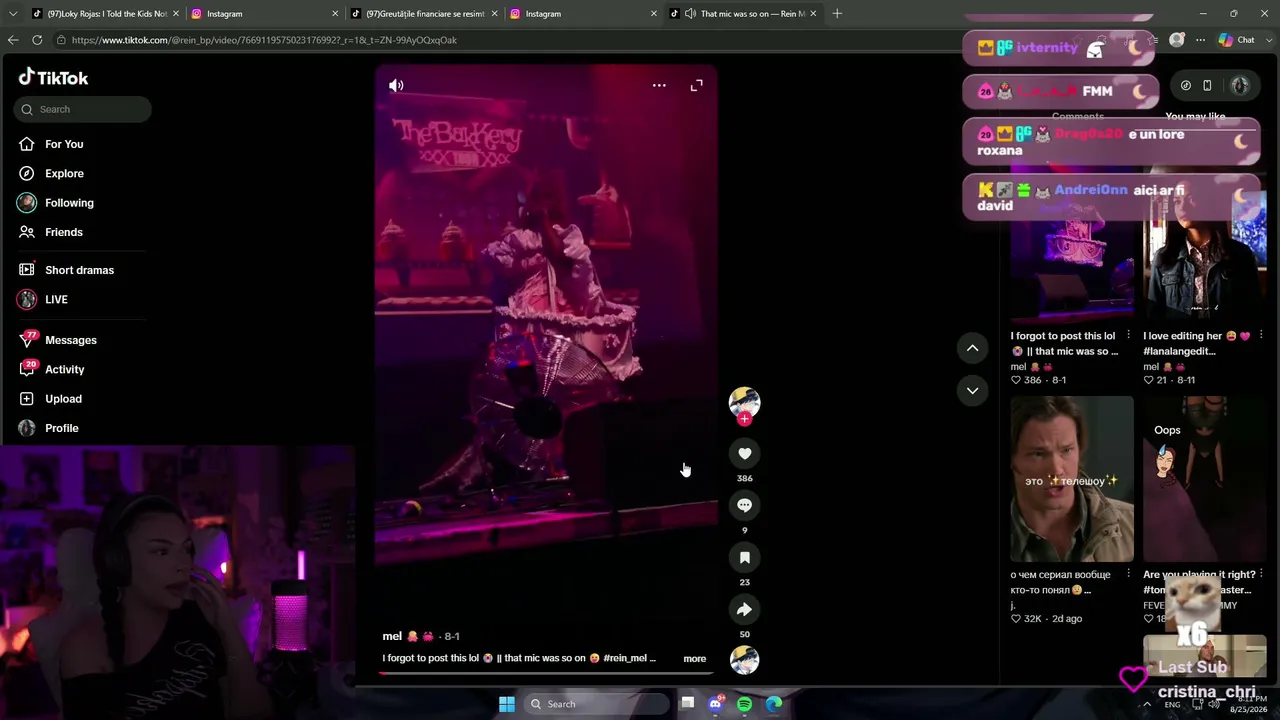Mute the video with the speaker icon
1280x720 pixels.
click(396, 85)
